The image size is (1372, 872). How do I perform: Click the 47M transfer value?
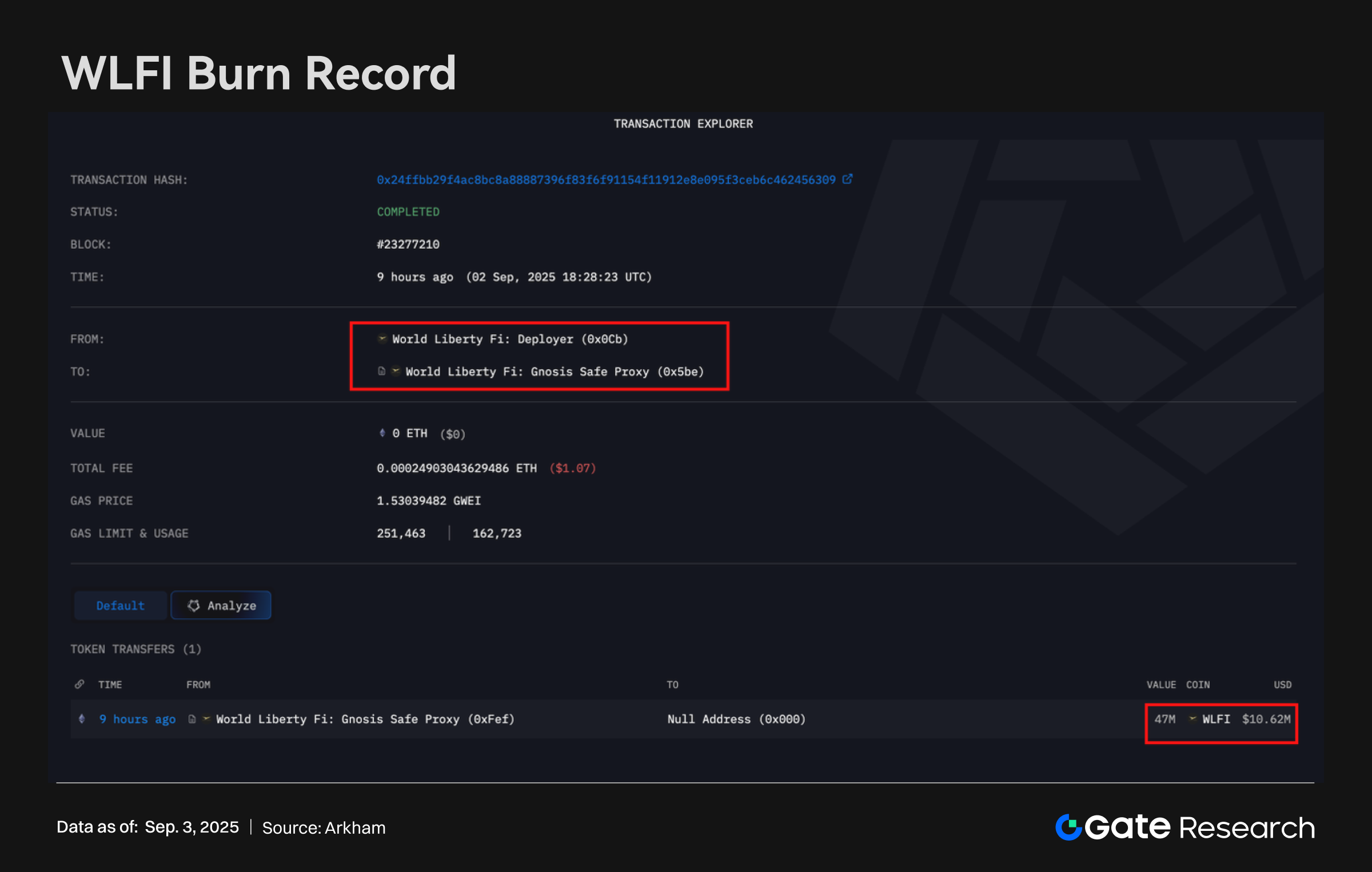point(1165,719)
